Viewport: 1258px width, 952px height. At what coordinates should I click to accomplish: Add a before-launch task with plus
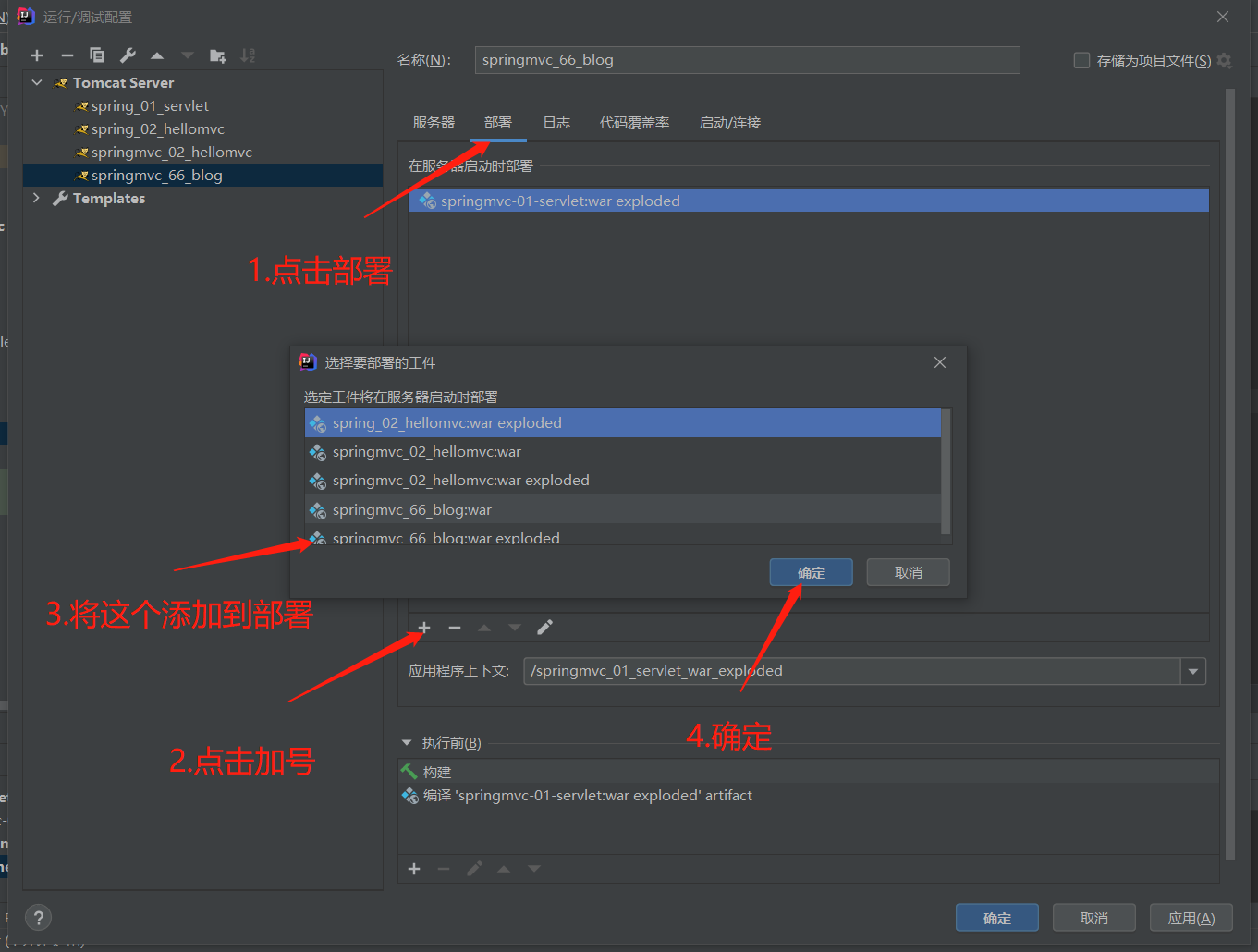coord(414,869)
